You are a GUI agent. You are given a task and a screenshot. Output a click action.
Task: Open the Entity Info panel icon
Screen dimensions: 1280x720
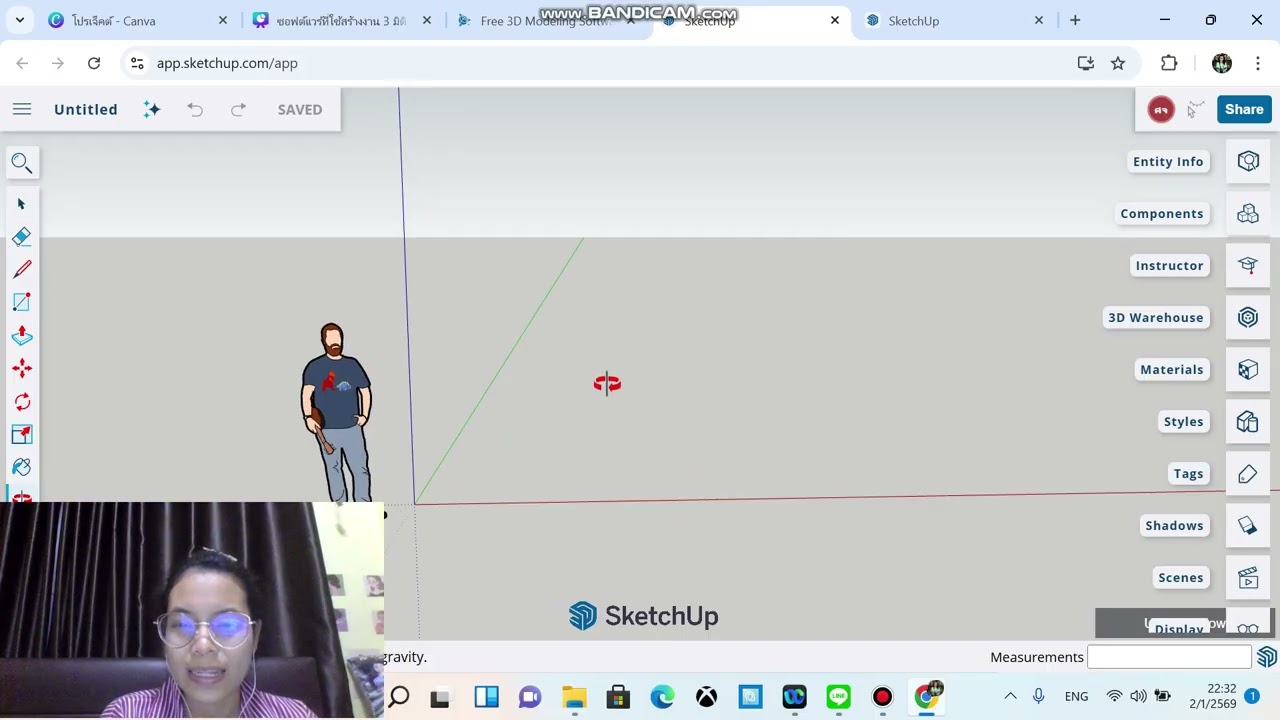point(1248,161)
